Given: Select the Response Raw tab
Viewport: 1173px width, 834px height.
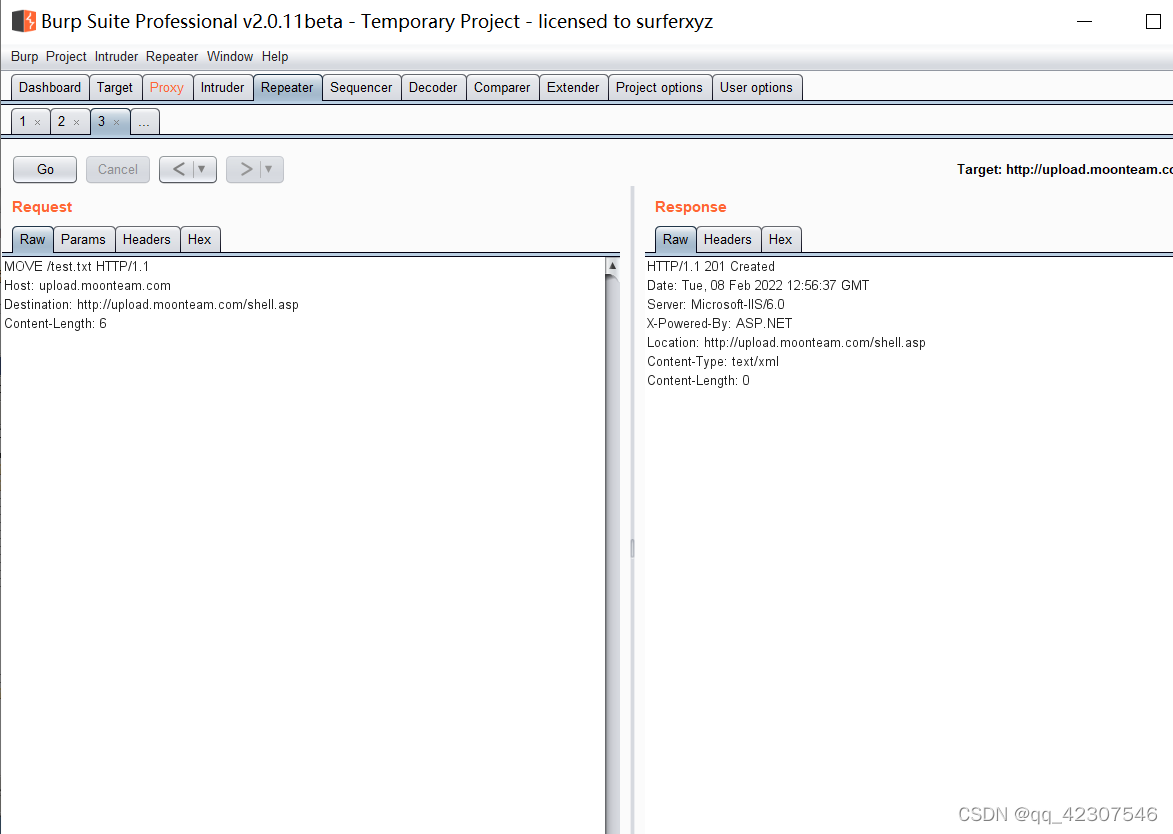Looking at the screenshot, I should 675,239.
